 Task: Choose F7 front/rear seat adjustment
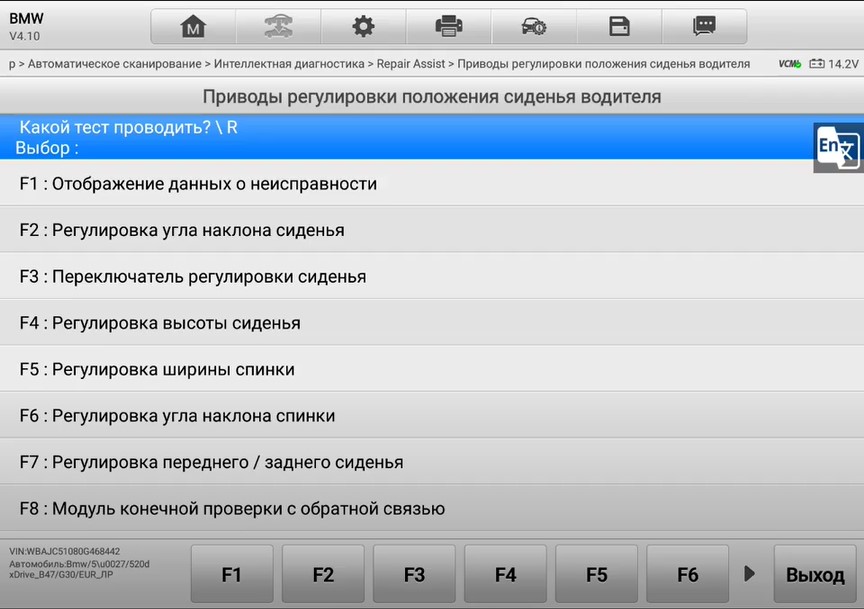tap(432, 462)
